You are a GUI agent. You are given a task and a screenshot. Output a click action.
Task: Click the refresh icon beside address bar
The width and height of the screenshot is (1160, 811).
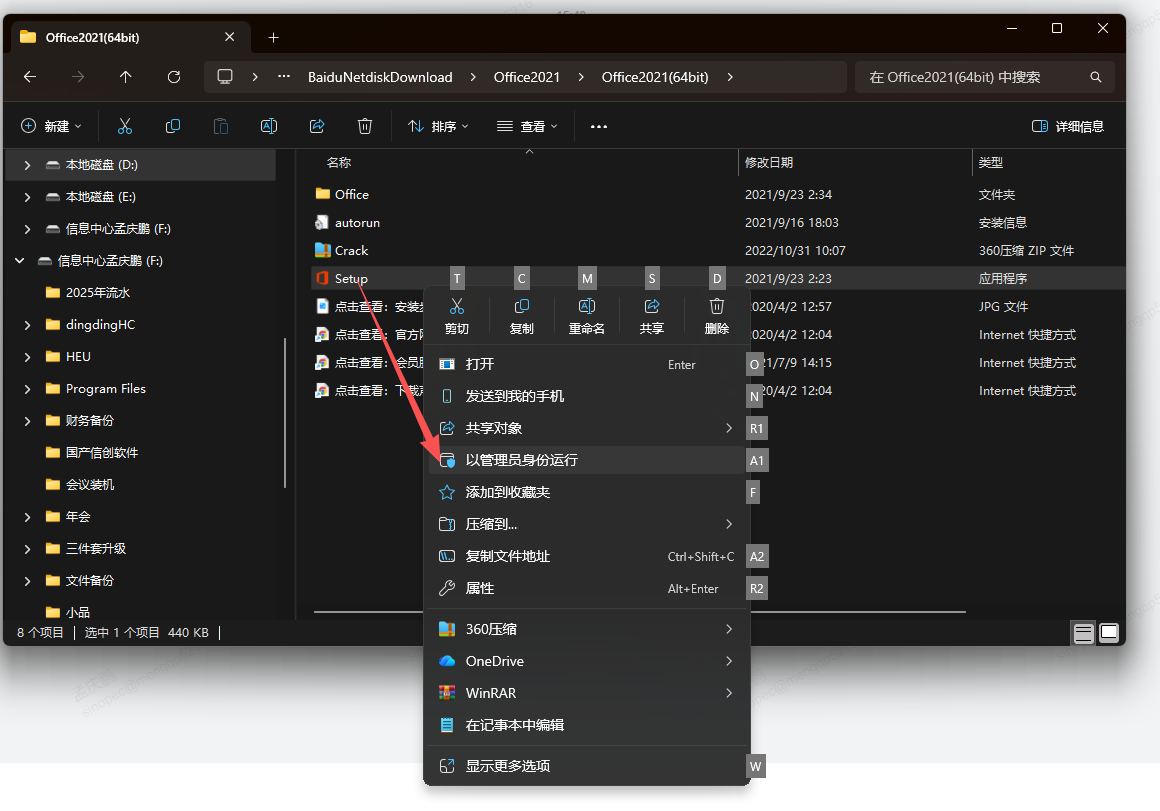(174, 77)
